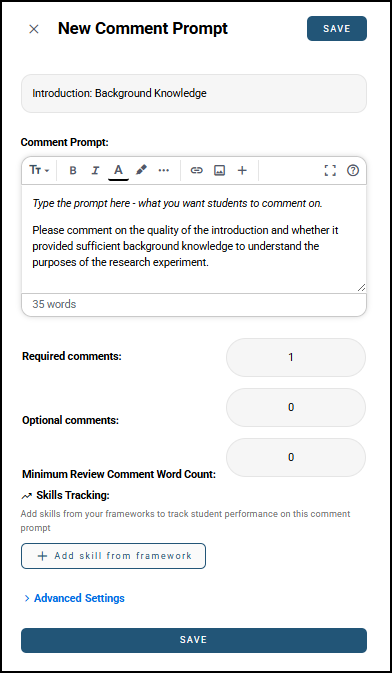392x673 pixels.
Task: Click the Required comments label
Action: pos(72,356)
